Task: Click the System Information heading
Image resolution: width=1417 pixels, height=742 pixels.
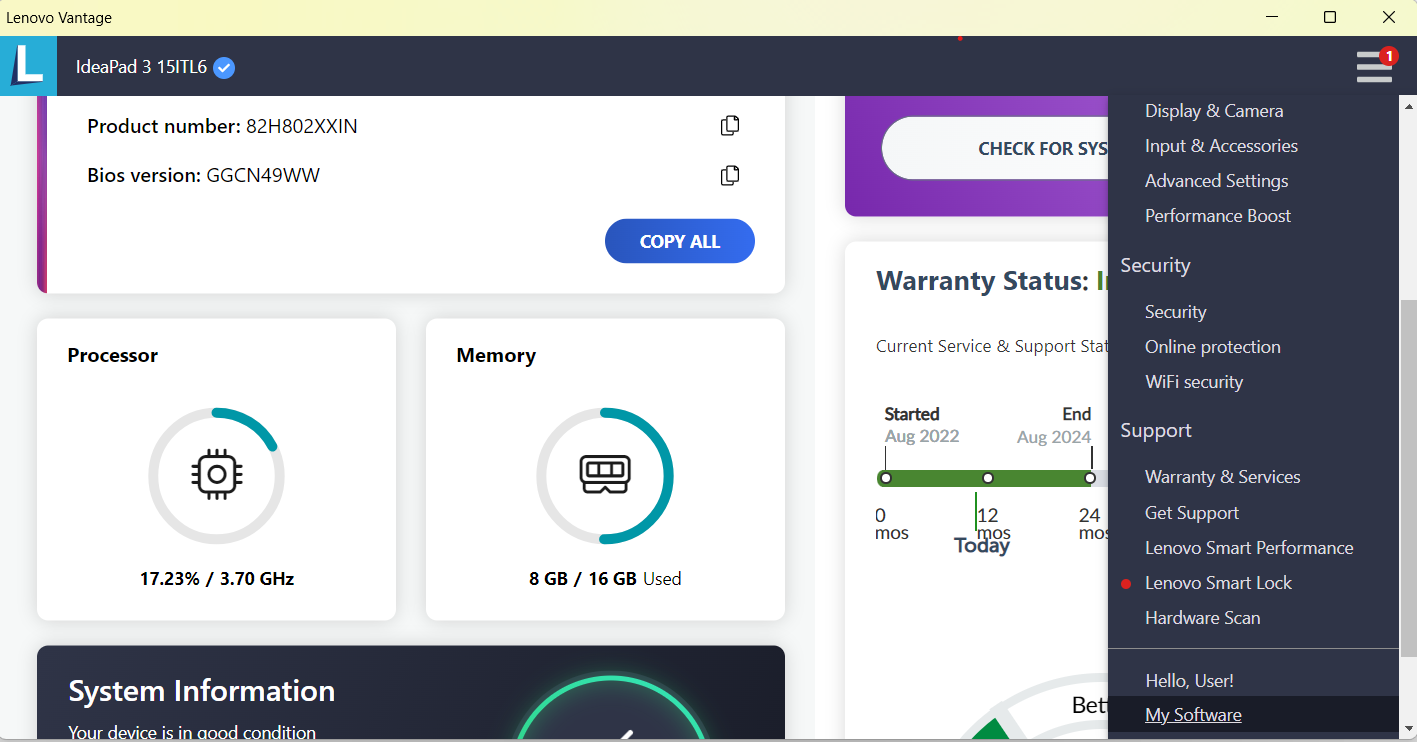Action: [x=202, y=691]
